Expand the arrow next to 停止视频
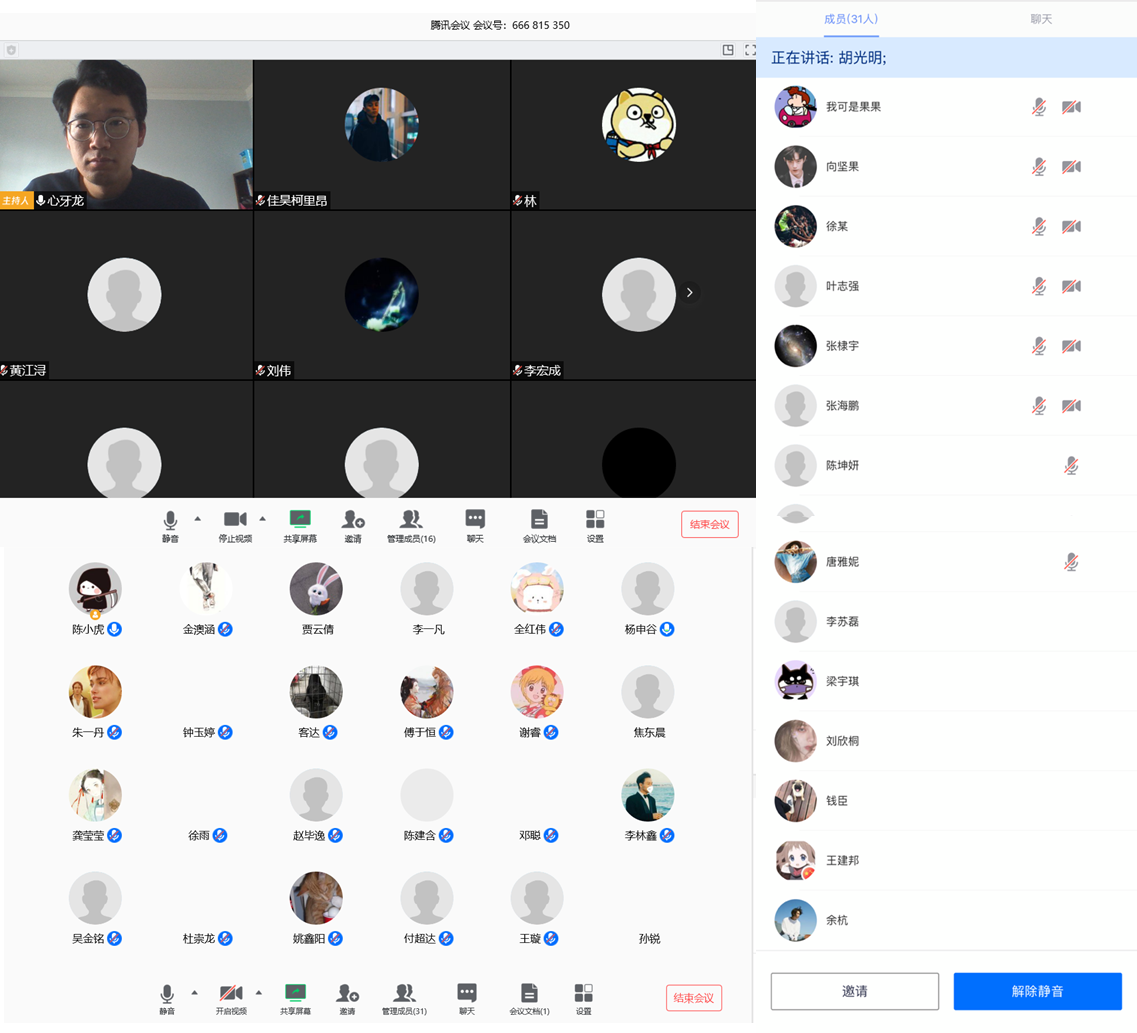The height and width of the screenshot is (1033, 1137). click(263, 518)
